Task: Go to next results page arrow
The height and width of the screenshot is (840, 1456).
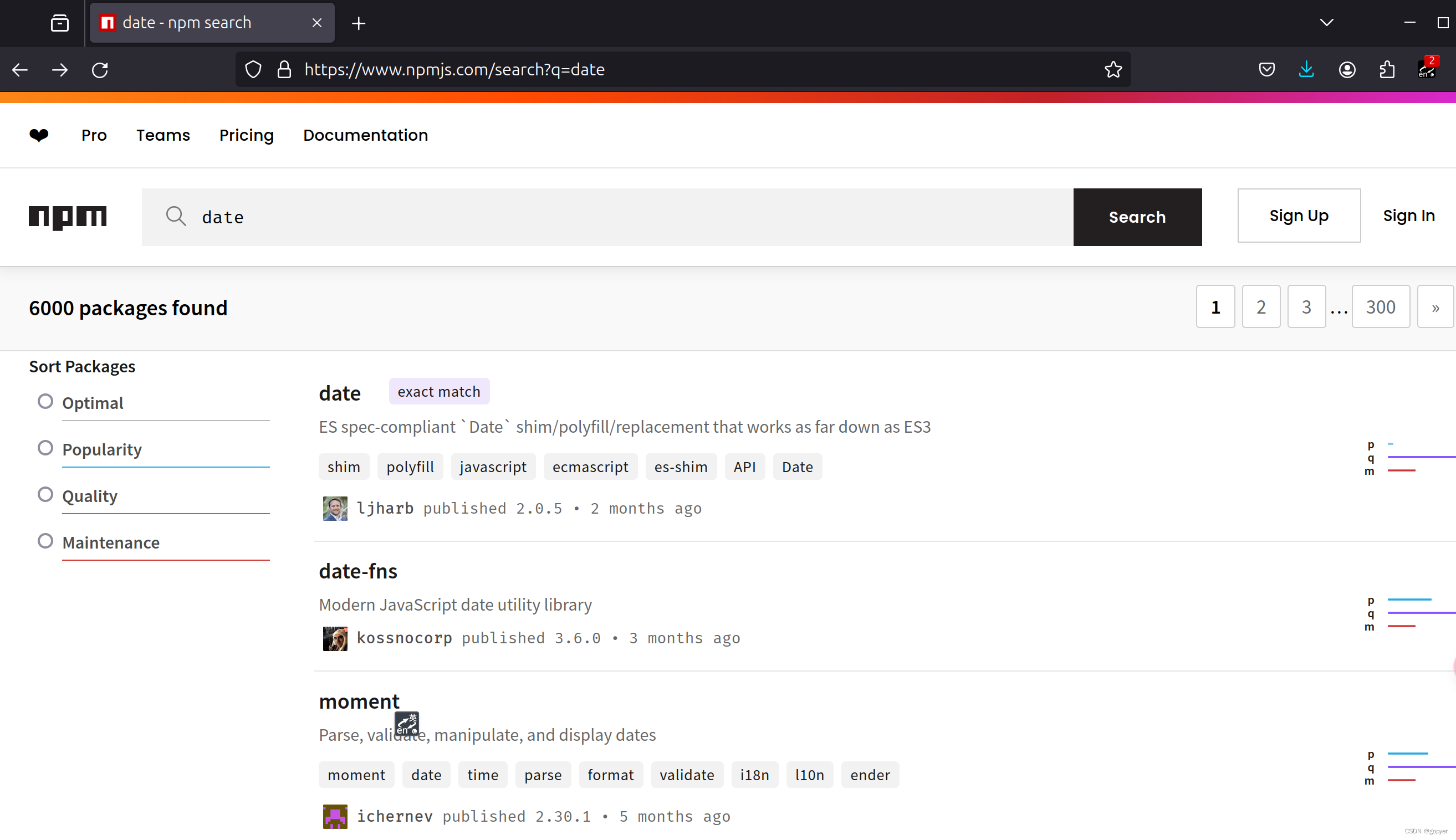Action: [1434, 307]
